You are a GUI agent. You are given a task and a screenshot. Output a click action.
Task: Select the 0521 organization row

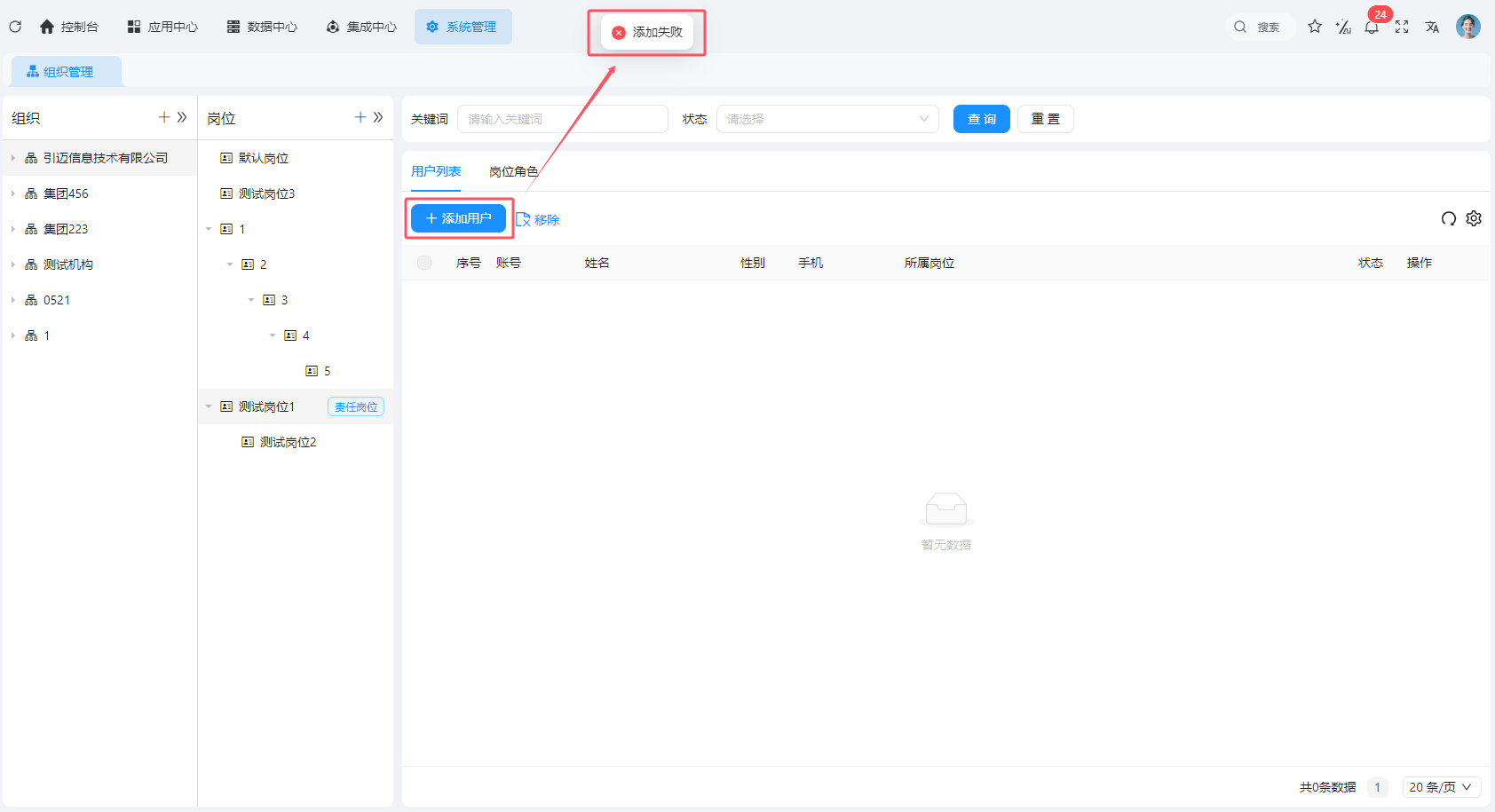point(99,300)
